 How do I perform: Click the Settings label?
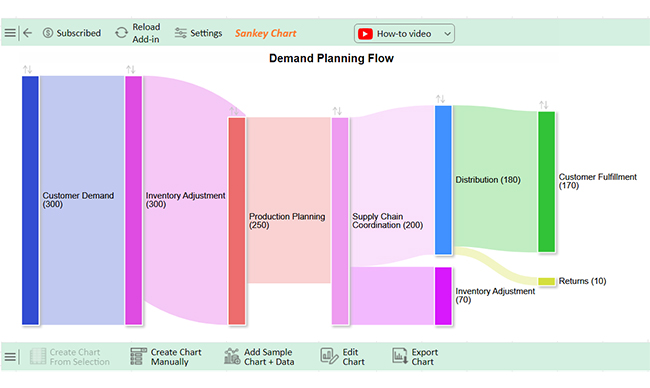click(x=206, y=33)
